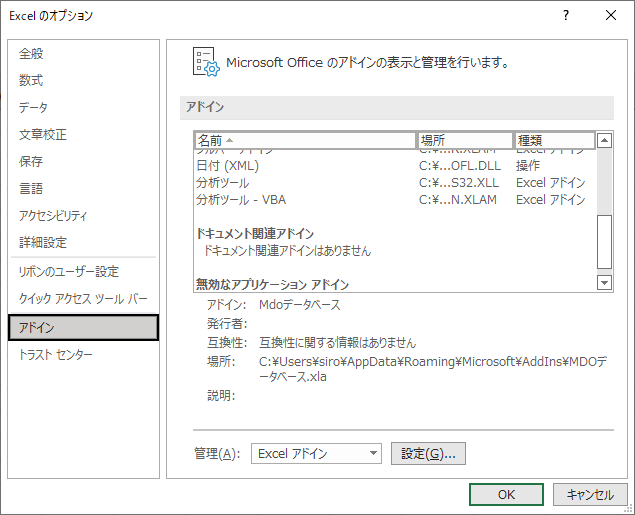Close the Excel のオプション dialog
Screen dimensions: 635x515
point(611,15)
